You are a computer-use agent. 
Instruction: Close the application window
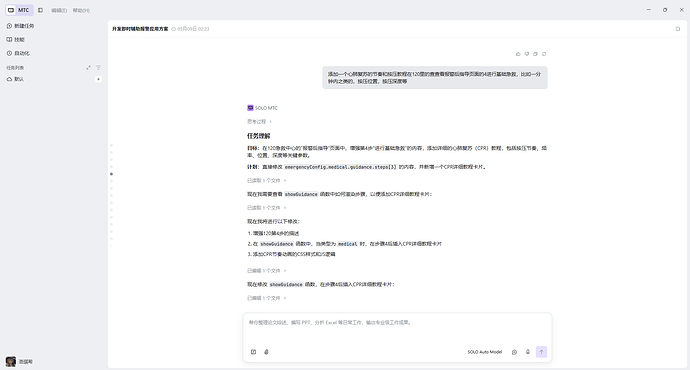[682, 10]
